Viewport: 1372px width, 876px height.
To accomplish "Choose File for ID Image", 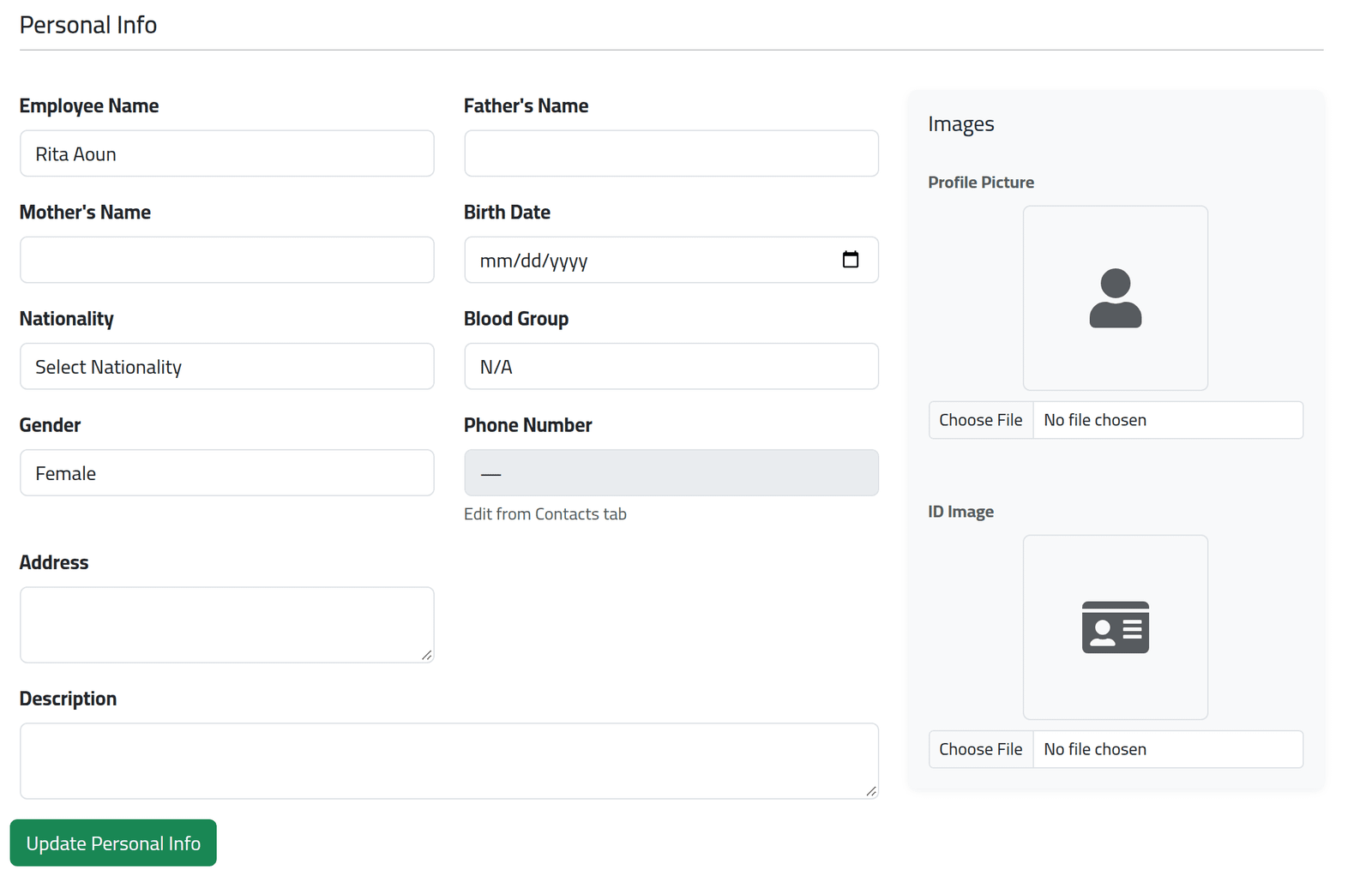I will coord(981,749).
